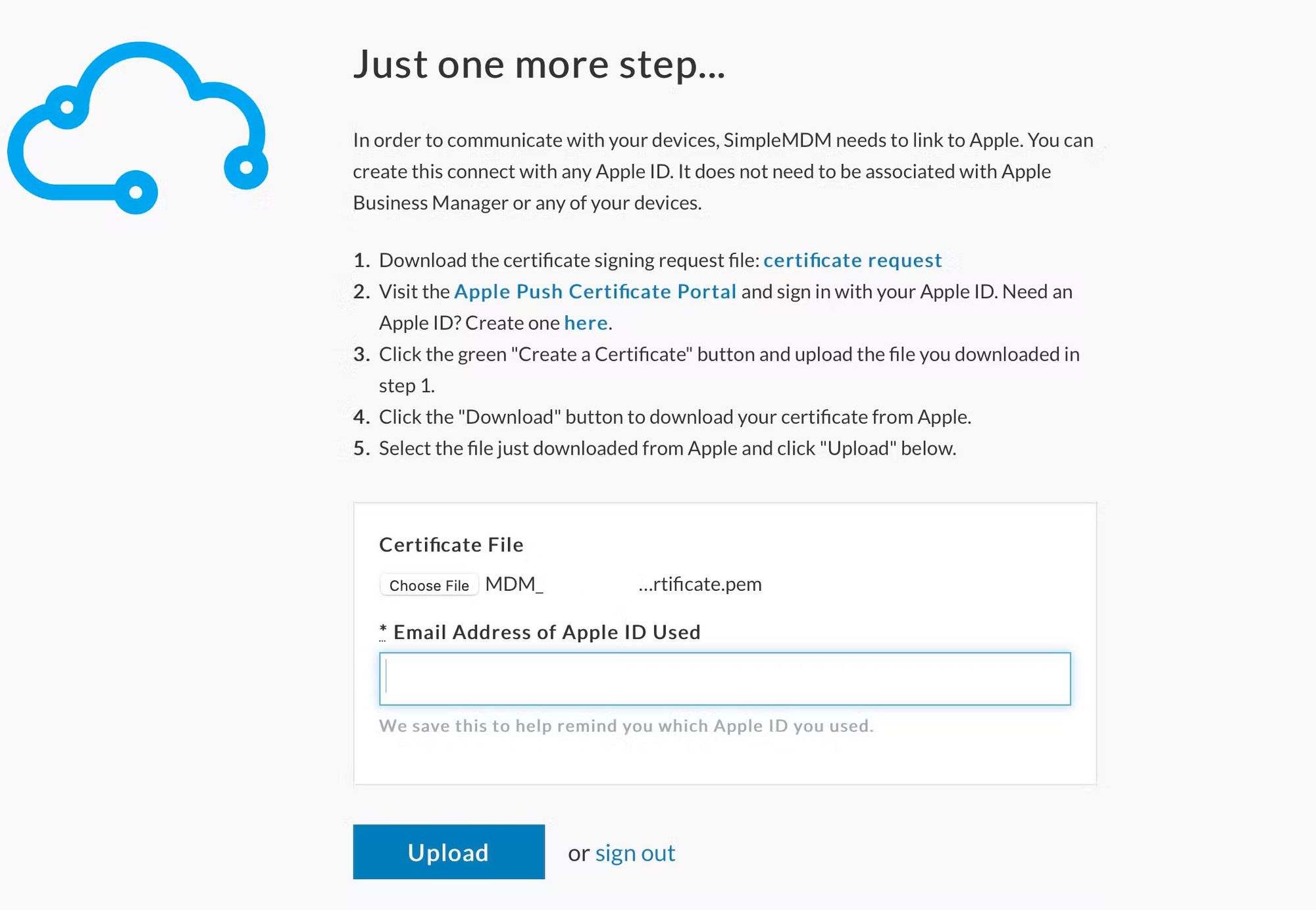Click the 'here' link to create Apple ID

pyautogui.click(x=586, y=323)
